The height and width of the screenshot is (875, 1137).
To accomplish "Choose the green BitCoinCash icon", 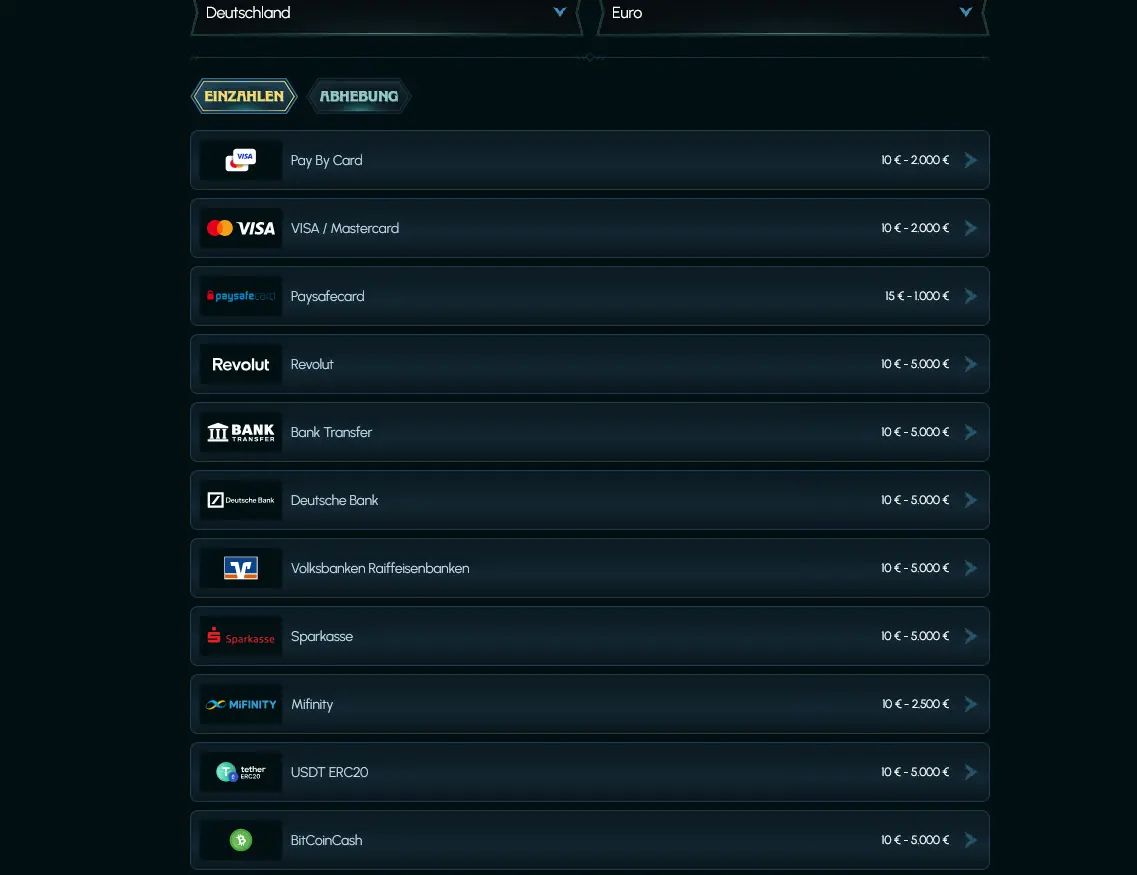I will point(241,840).
